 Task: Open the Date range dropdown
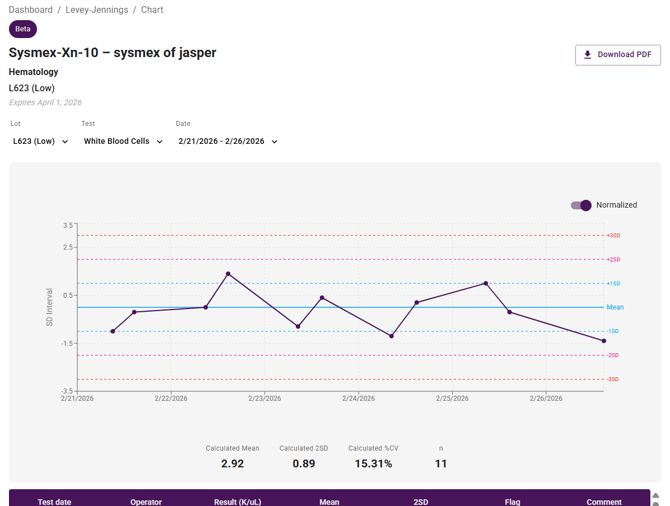[x=228, y=142]
